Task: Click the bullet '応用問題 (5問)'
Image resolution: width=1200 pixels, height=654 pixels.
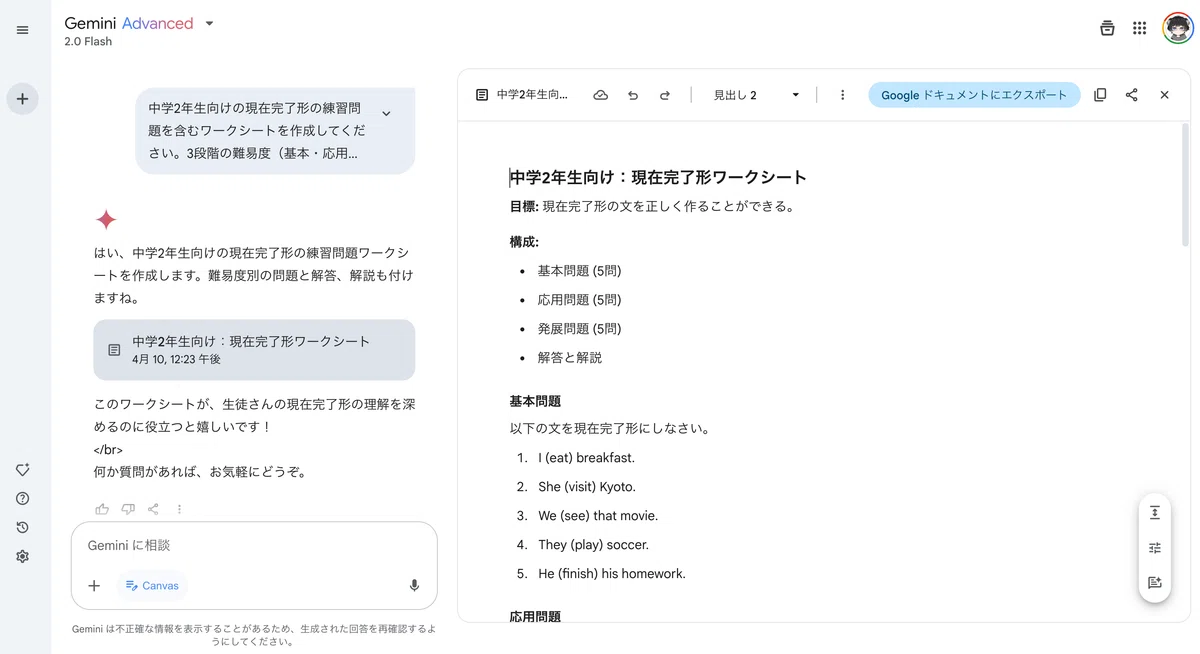Action: coord(579,300)
